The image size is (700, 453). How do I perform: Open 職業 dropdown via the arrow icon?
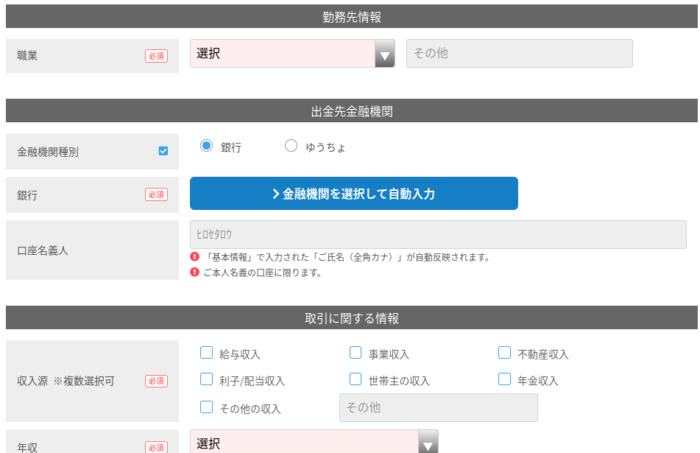click(385, 54)
